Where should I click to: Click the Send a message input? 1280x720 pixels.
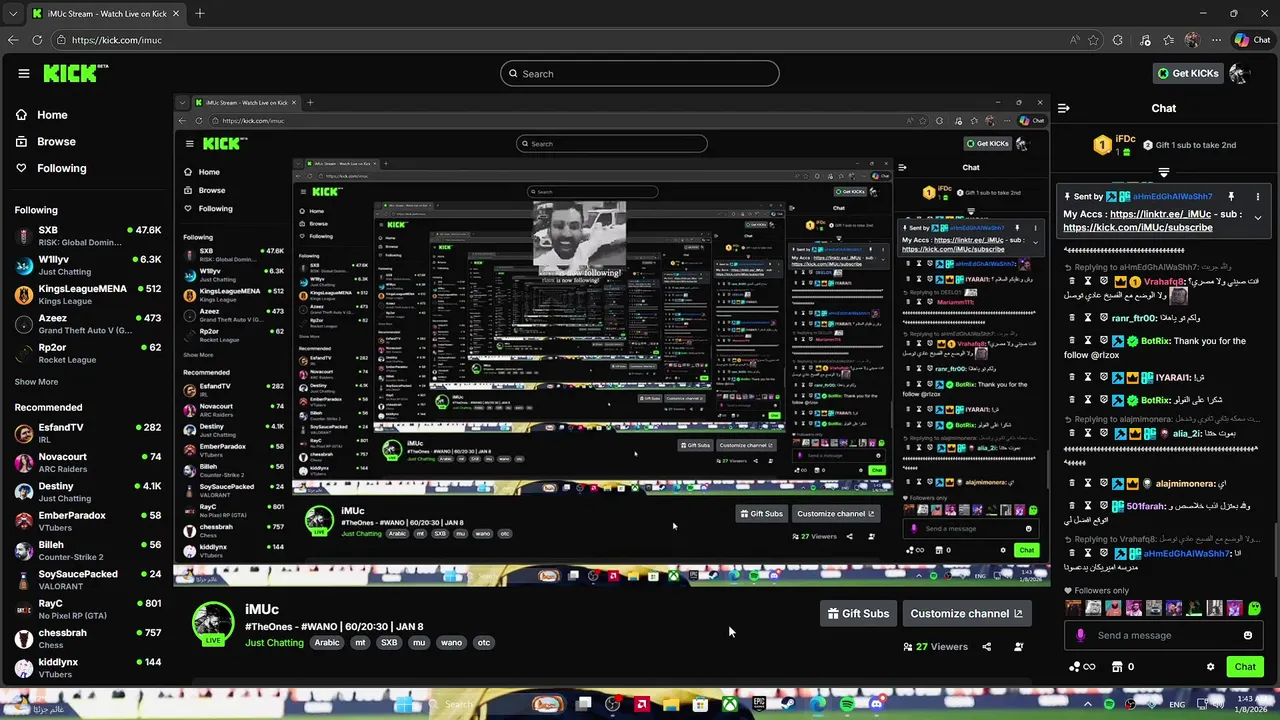coord(1165,635)
